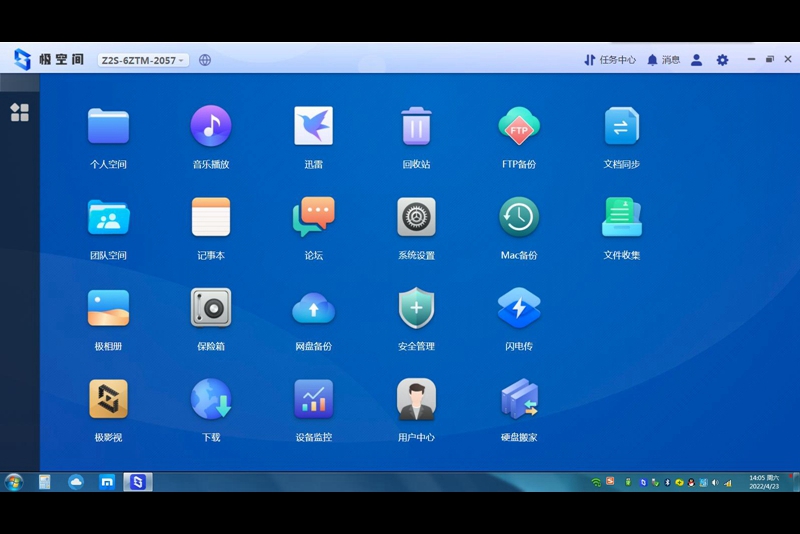Screen dimensions: 800x534
Task: Click the user profile icon in header
Action: (x=696, y=60)
